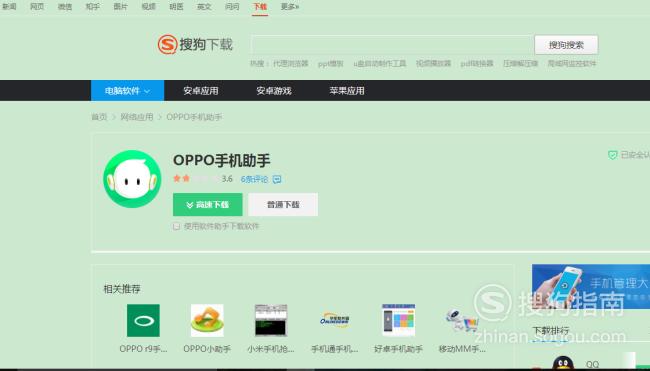Click the green 高速下载 button

[208, 204]
